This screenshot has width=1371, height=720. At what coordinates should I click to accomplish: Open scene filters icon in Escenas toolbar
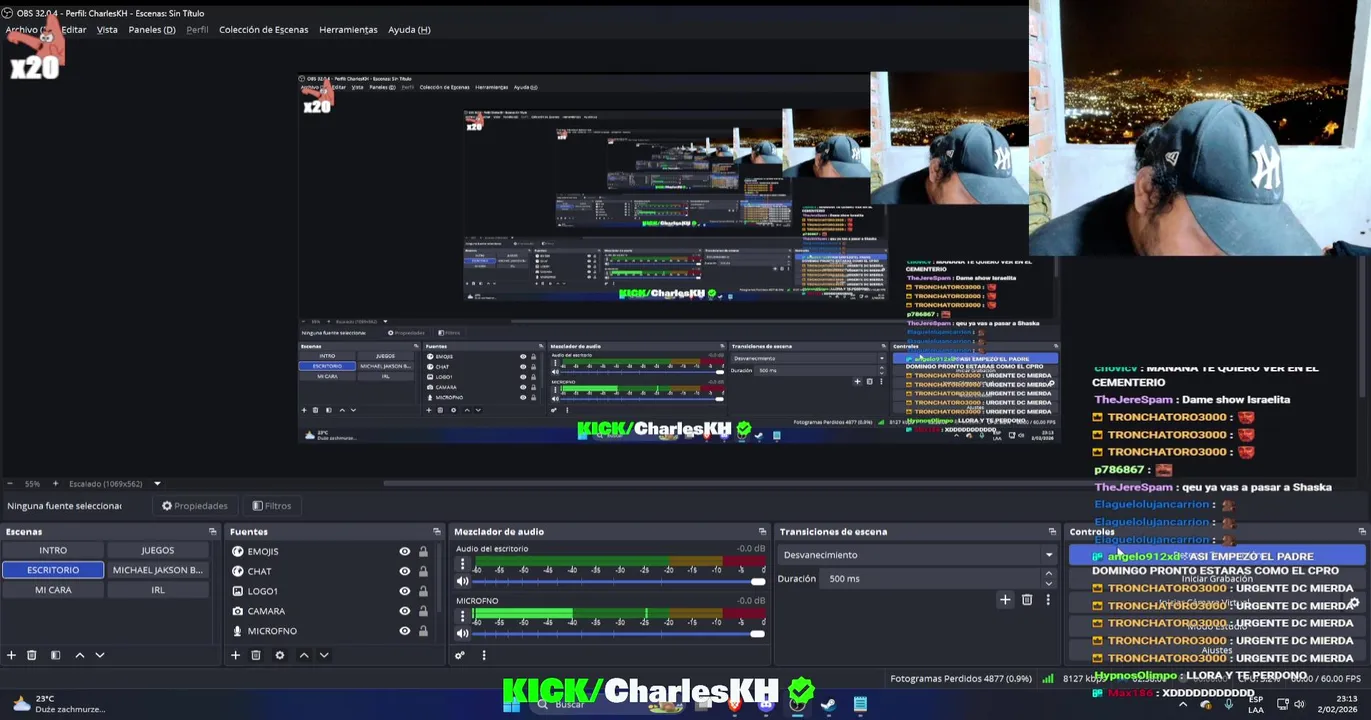tap(55, 655)
